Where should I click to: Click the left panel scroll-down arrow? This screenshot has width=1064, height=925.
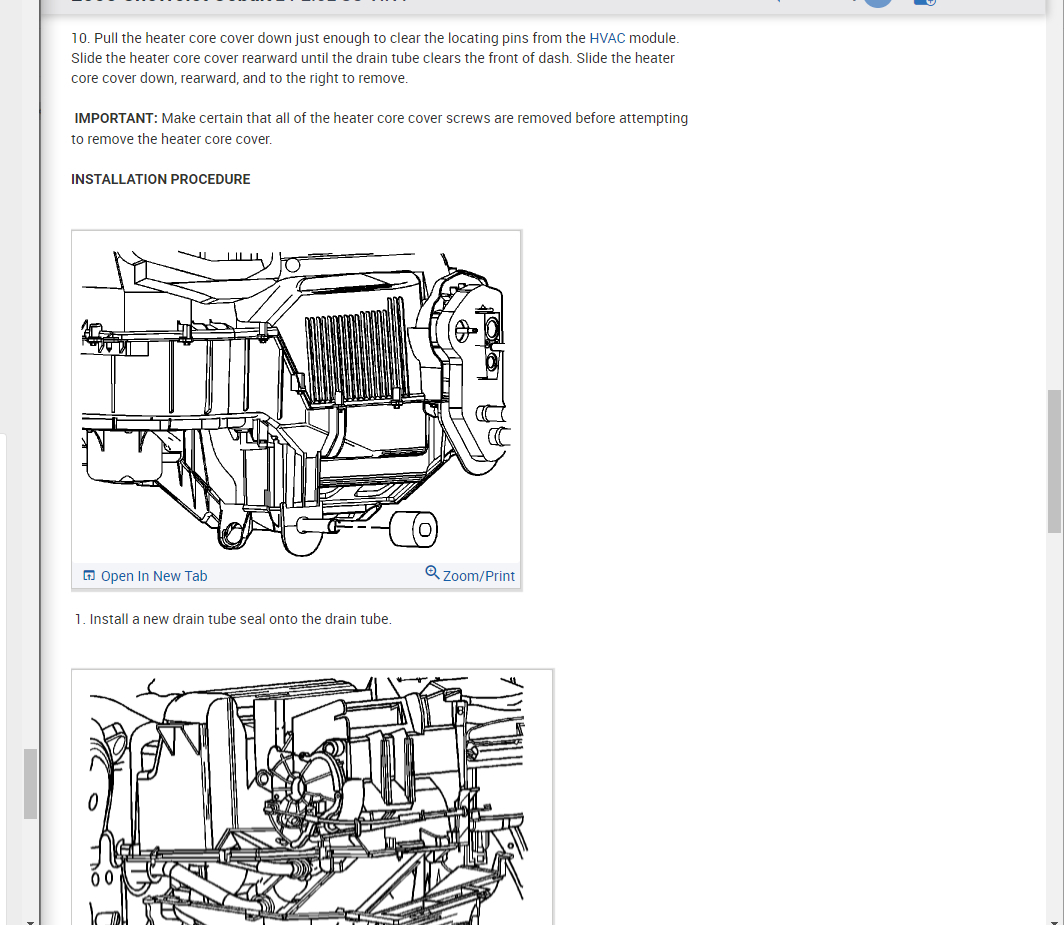30,921
